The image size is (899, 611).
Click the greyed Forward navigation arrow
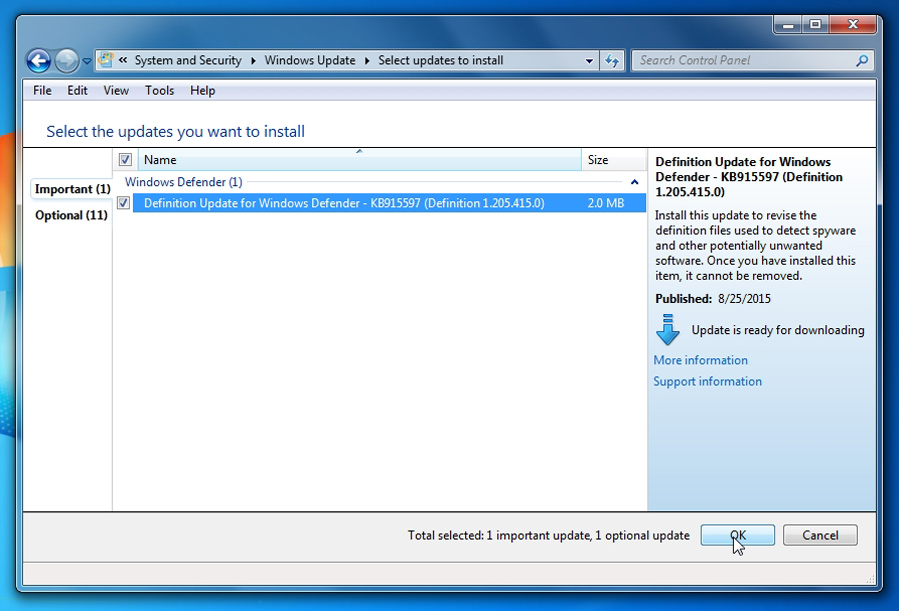pyautogui.click(x=67, y=61)
